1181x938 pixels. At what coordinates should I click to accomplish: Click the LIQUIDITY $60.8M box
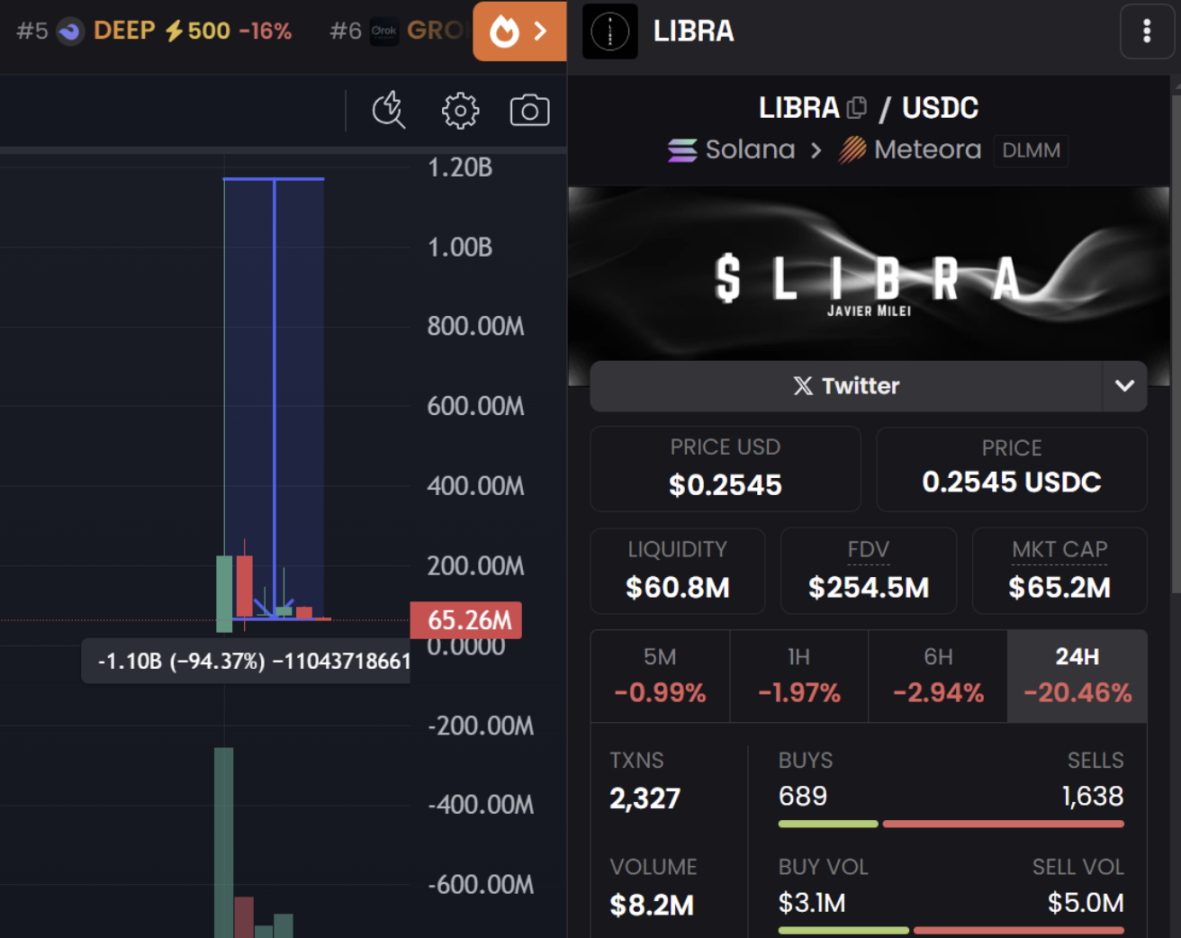coord(677,571)
